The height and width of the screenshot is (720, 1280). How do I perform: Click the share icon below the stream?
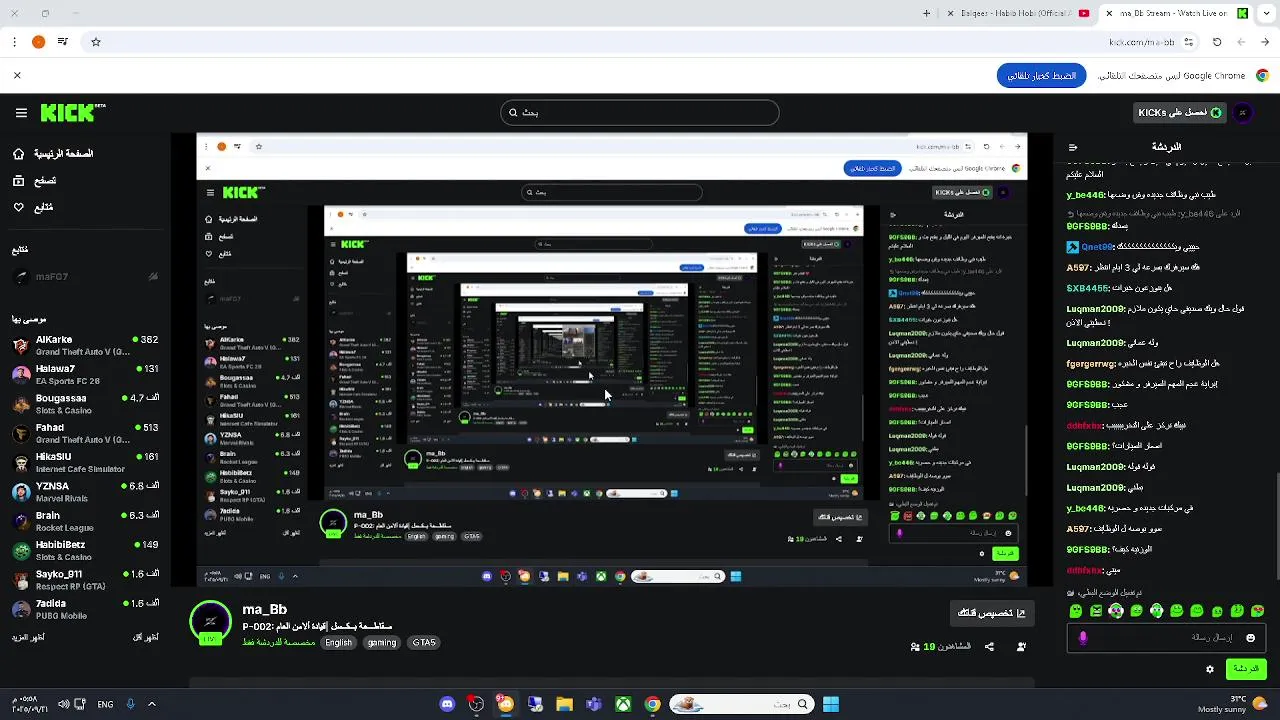[989, 647]
